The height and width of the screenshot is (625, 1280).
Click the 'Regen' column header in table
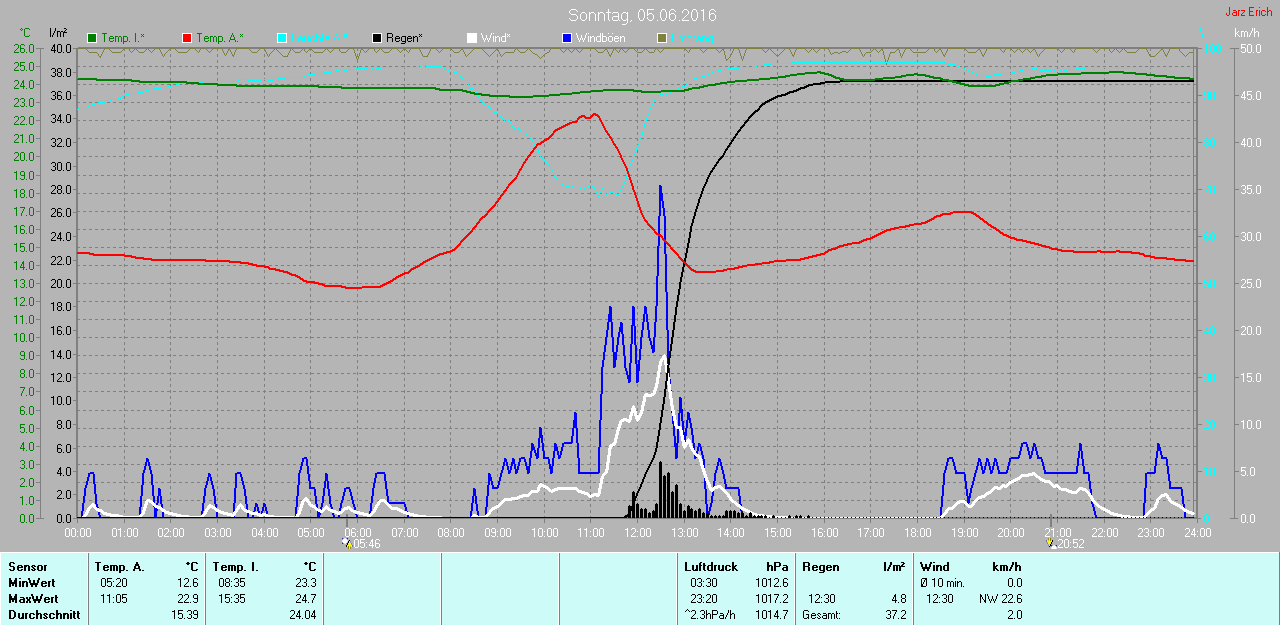821,567
